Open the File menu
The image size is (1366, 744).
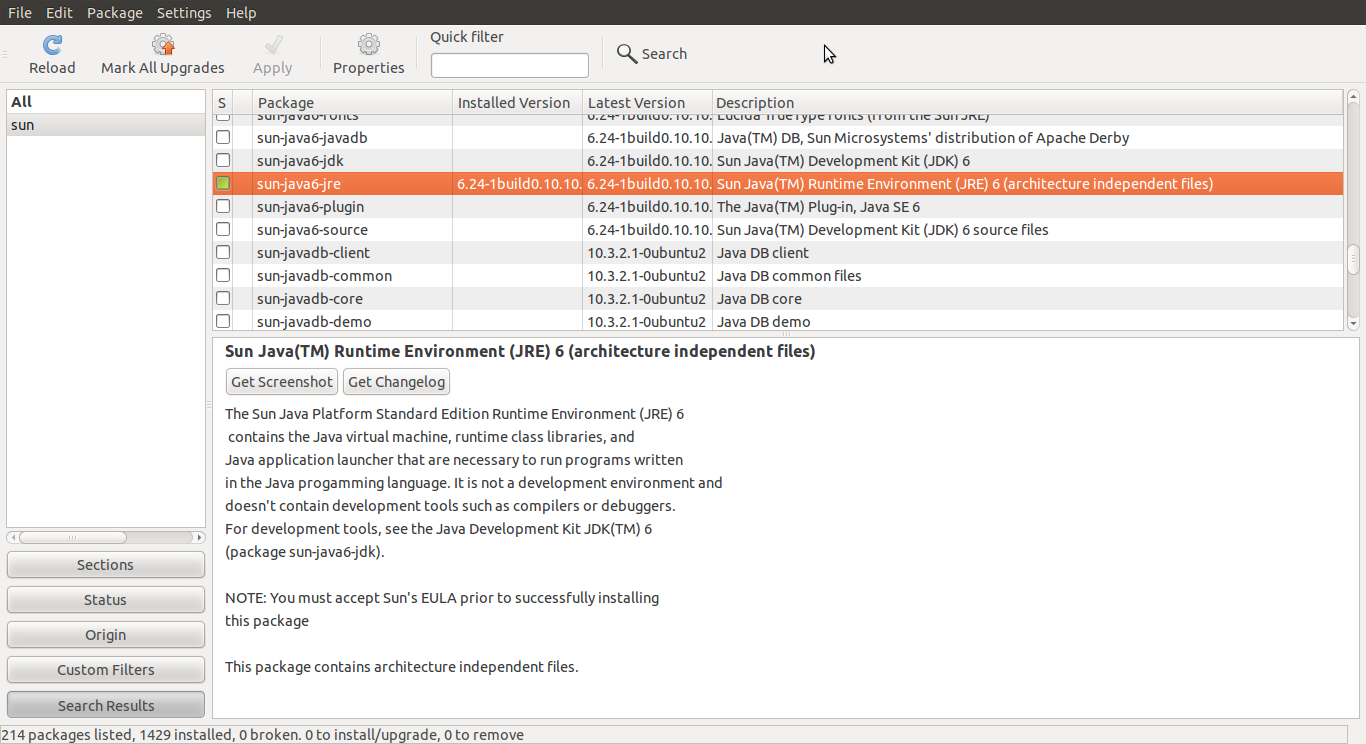click(20, 13)
